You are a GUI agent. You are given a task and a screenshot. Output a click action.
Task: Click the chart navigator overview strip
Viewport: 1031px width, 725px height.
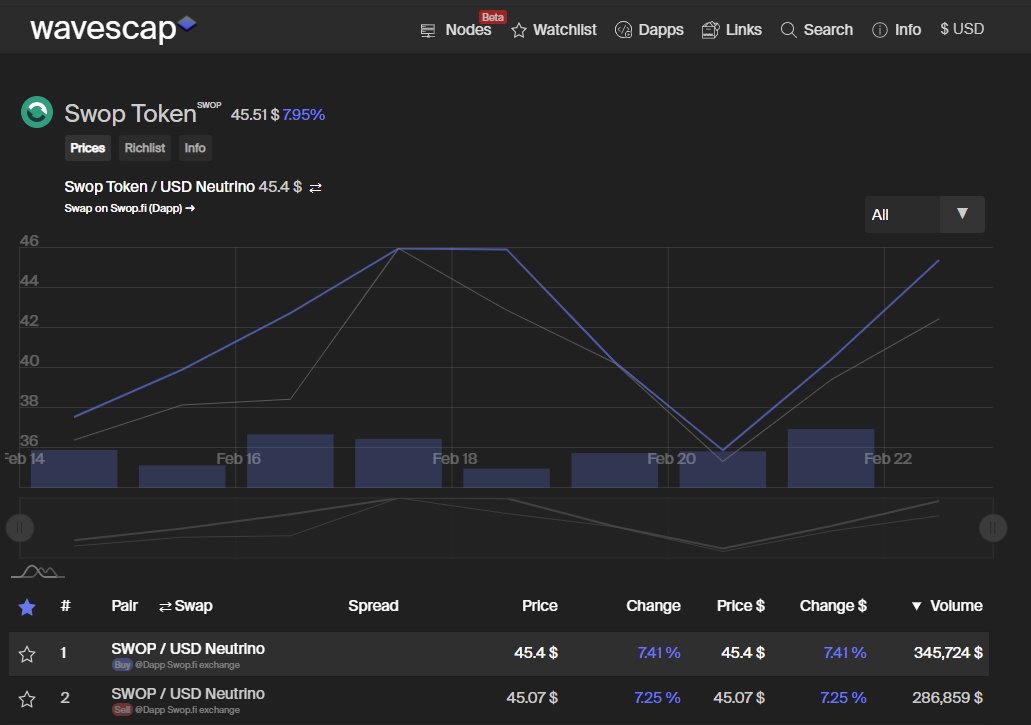point(506,528)
